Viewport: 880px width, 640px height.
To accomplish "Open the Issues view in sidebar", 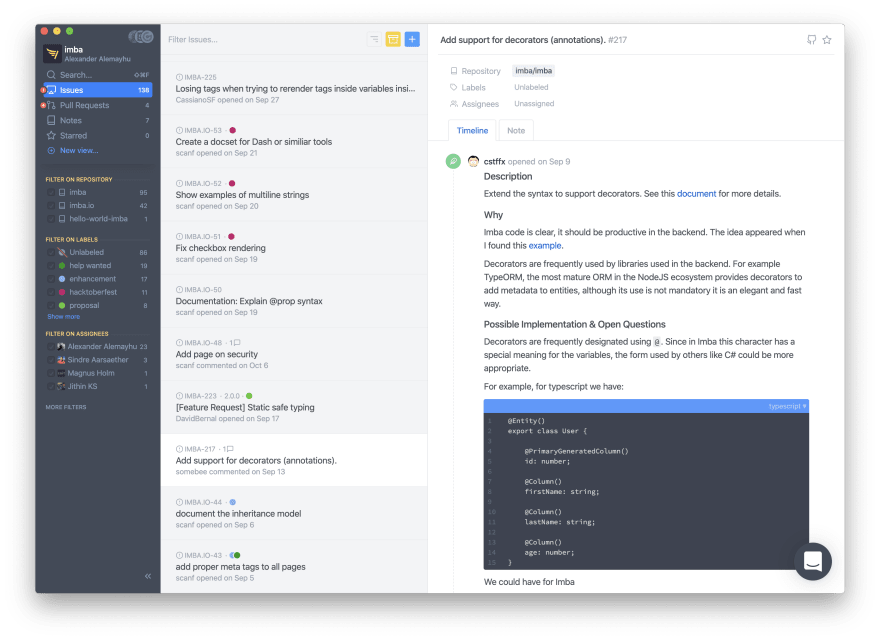I will [97, 90].
